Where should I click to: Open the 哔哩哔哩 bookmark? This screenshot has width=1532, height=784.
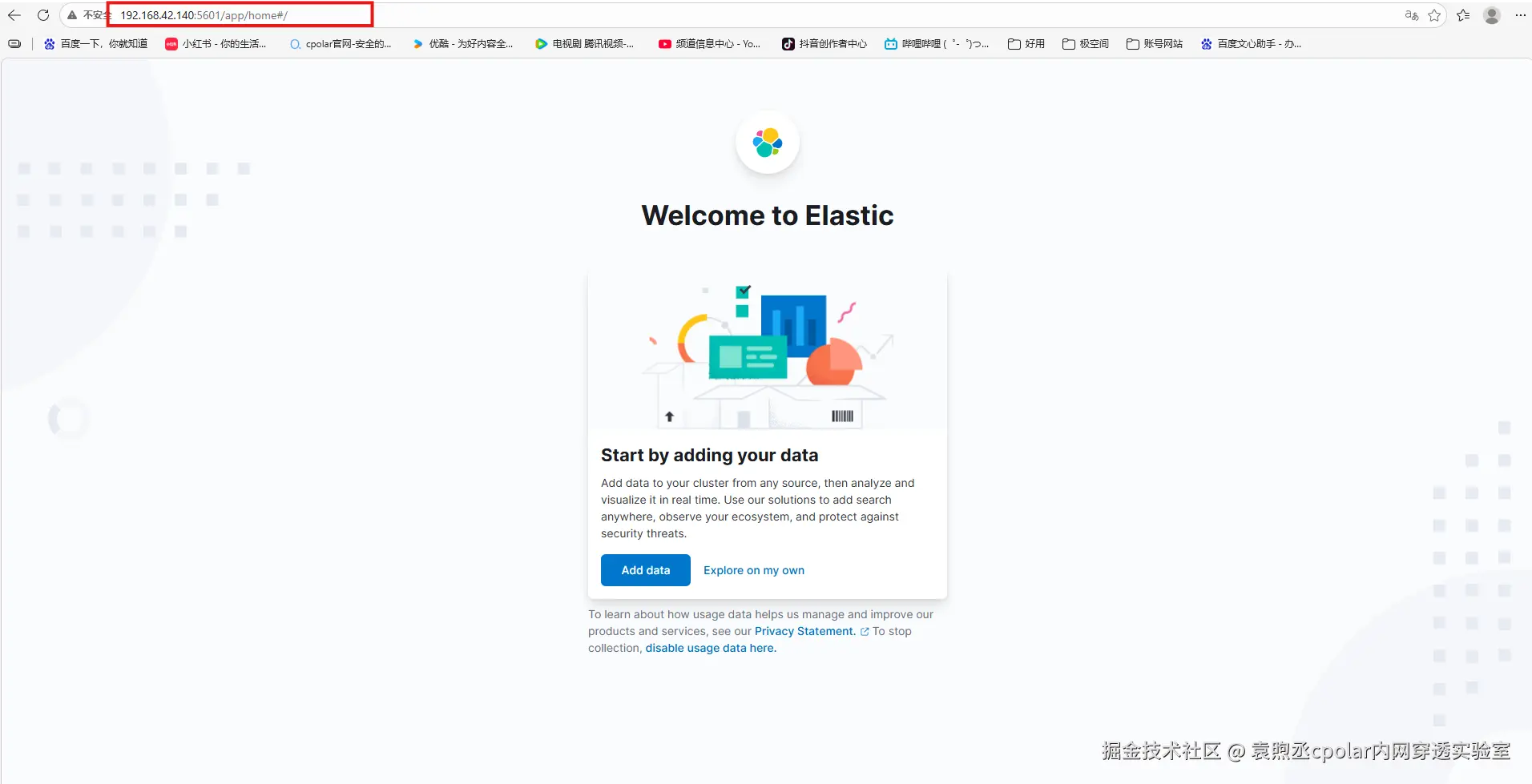937,44
